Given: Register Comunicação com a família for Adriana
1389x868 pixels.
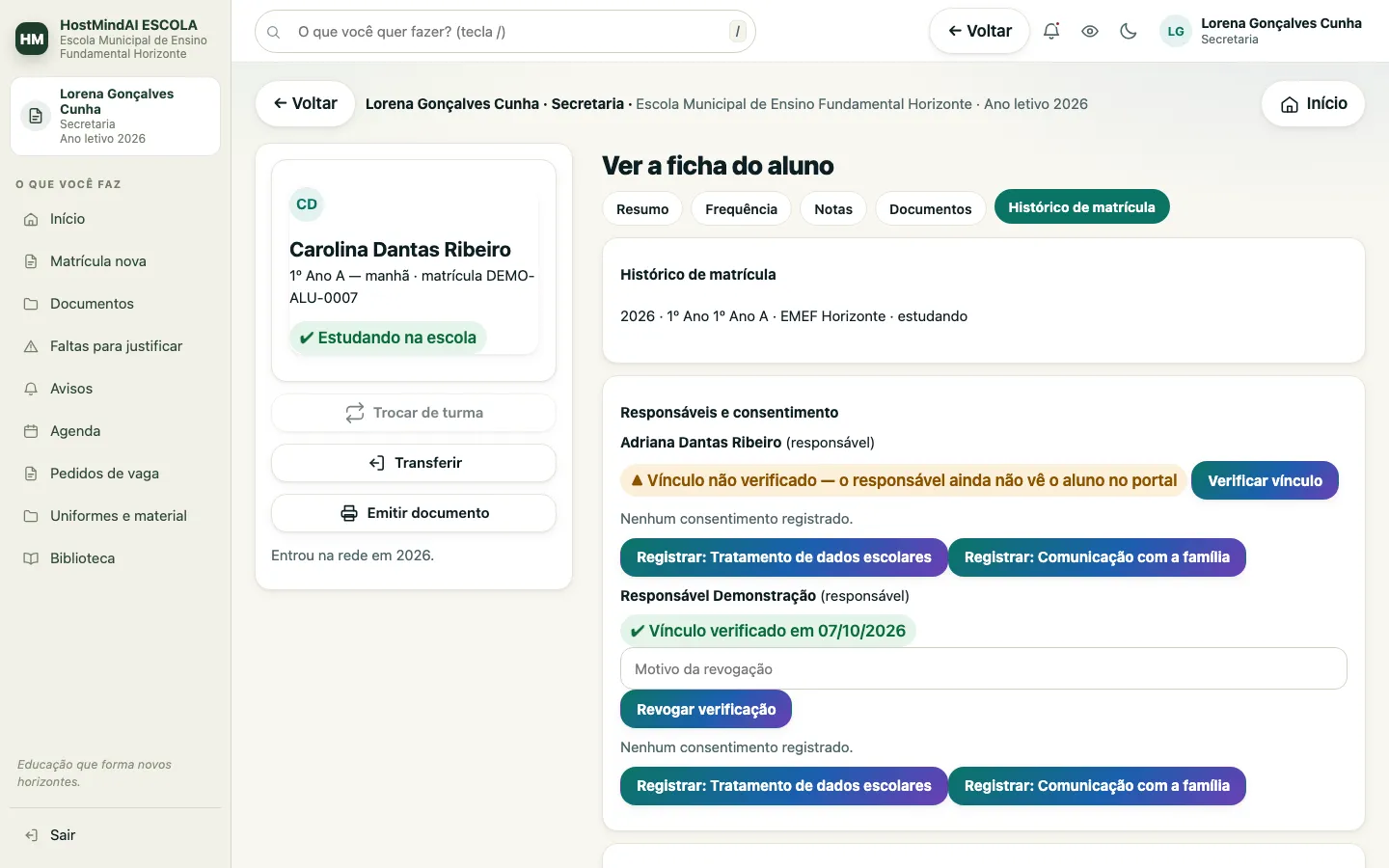Looking at the screenshot, I should pos(1097,557).
